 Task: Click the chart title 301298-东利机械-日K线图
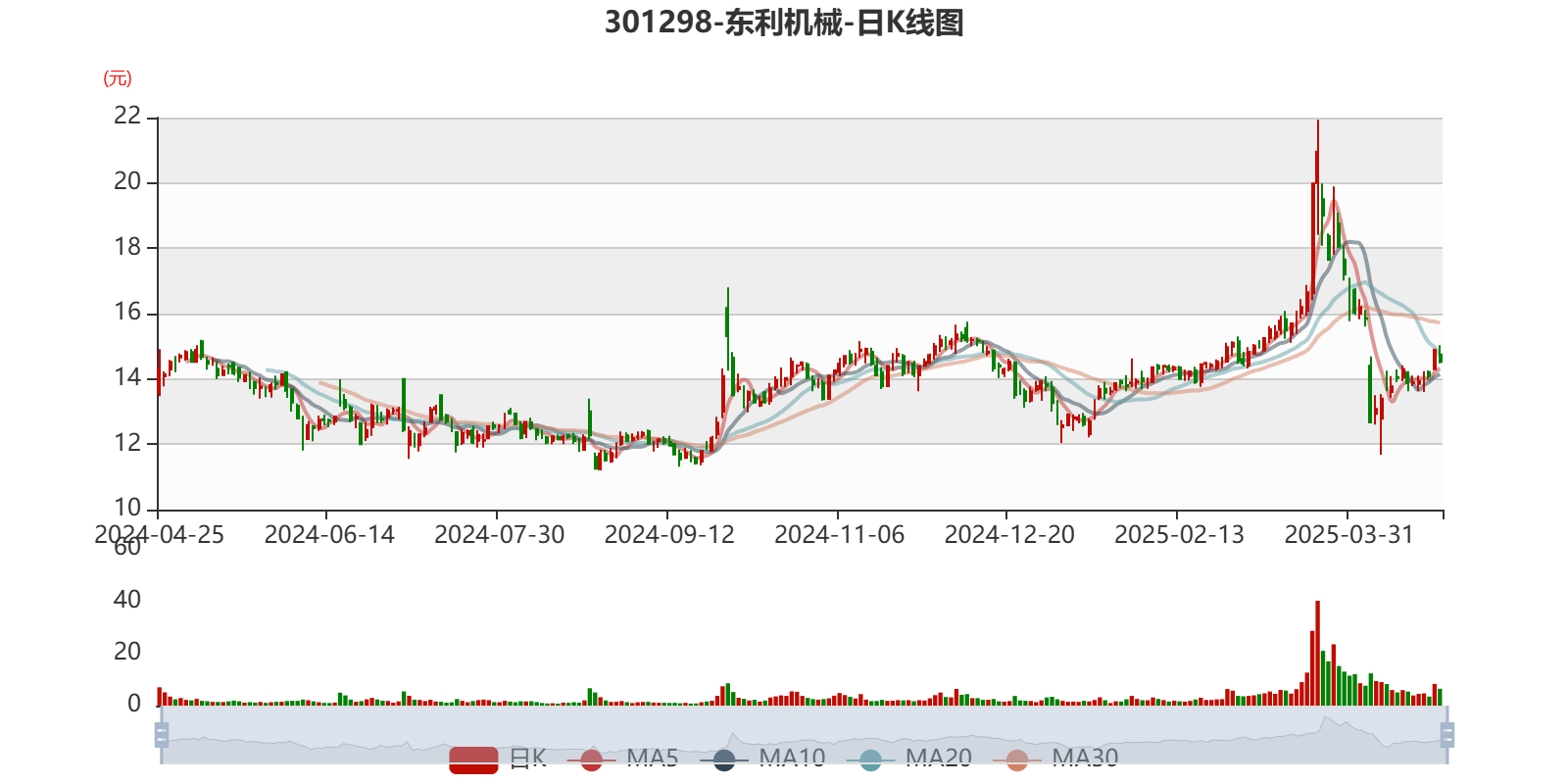[x=784, y=23]
